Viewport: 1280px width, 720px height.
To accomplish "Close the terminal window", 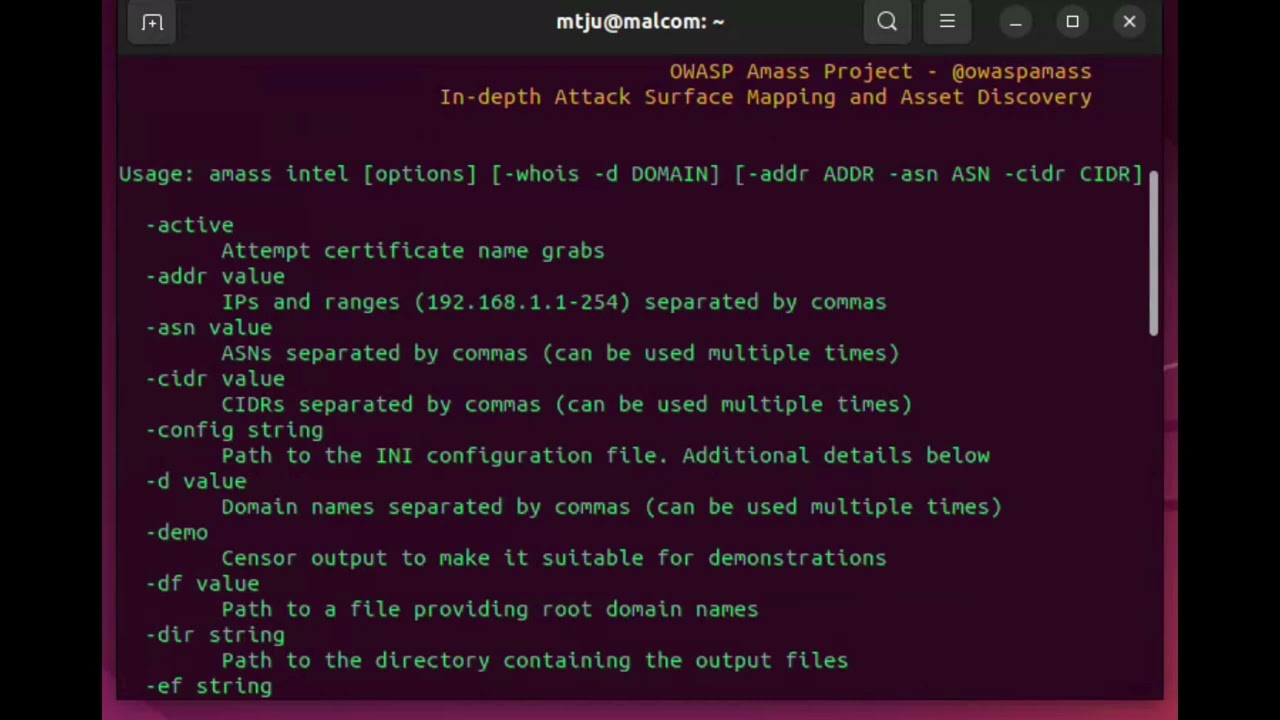I will [1129, 22].
